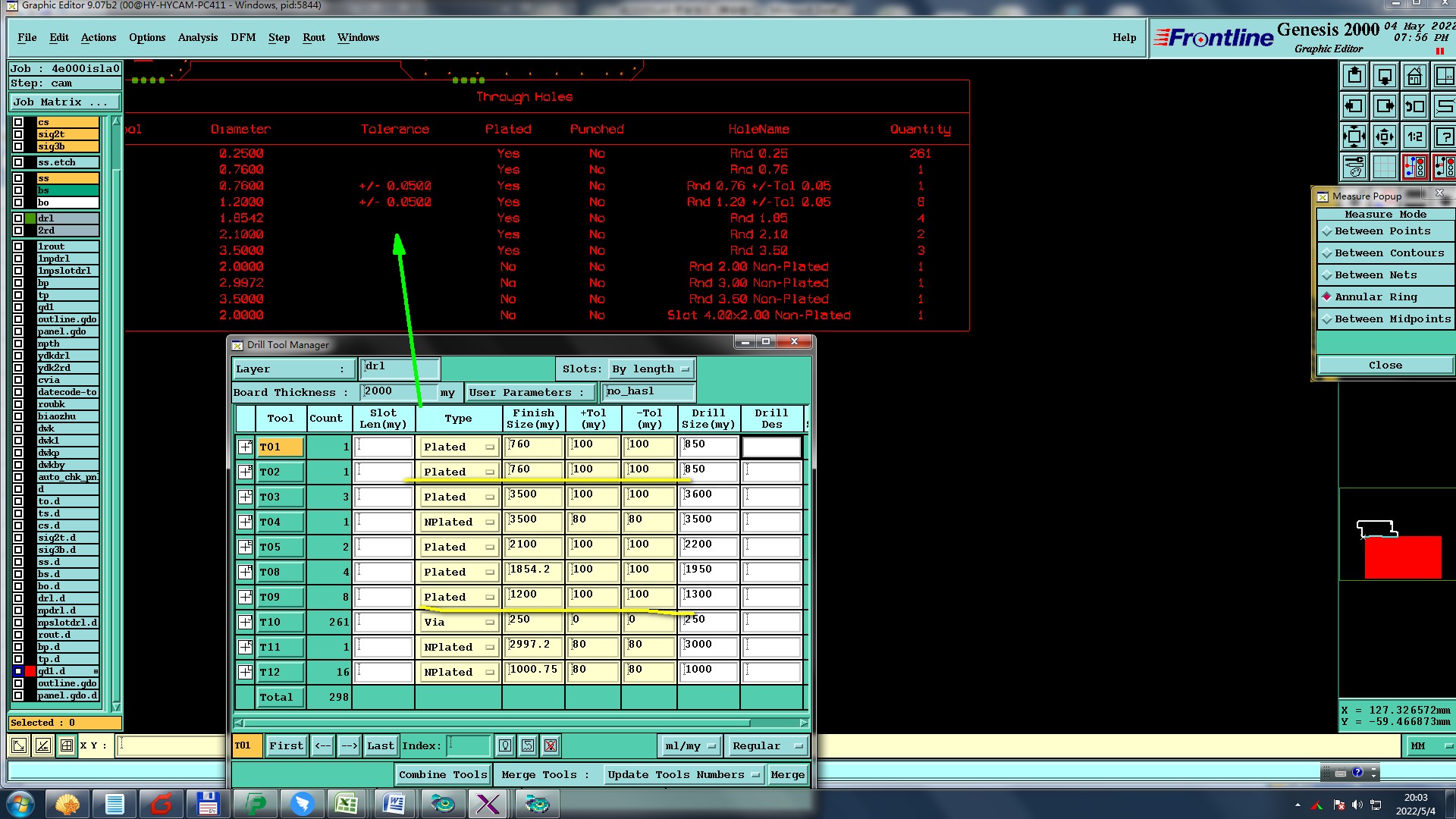Click the diagonal arrow coordinate icon below layer list
This screenshot has width=1456, height=819.
[x=19, y=745]
